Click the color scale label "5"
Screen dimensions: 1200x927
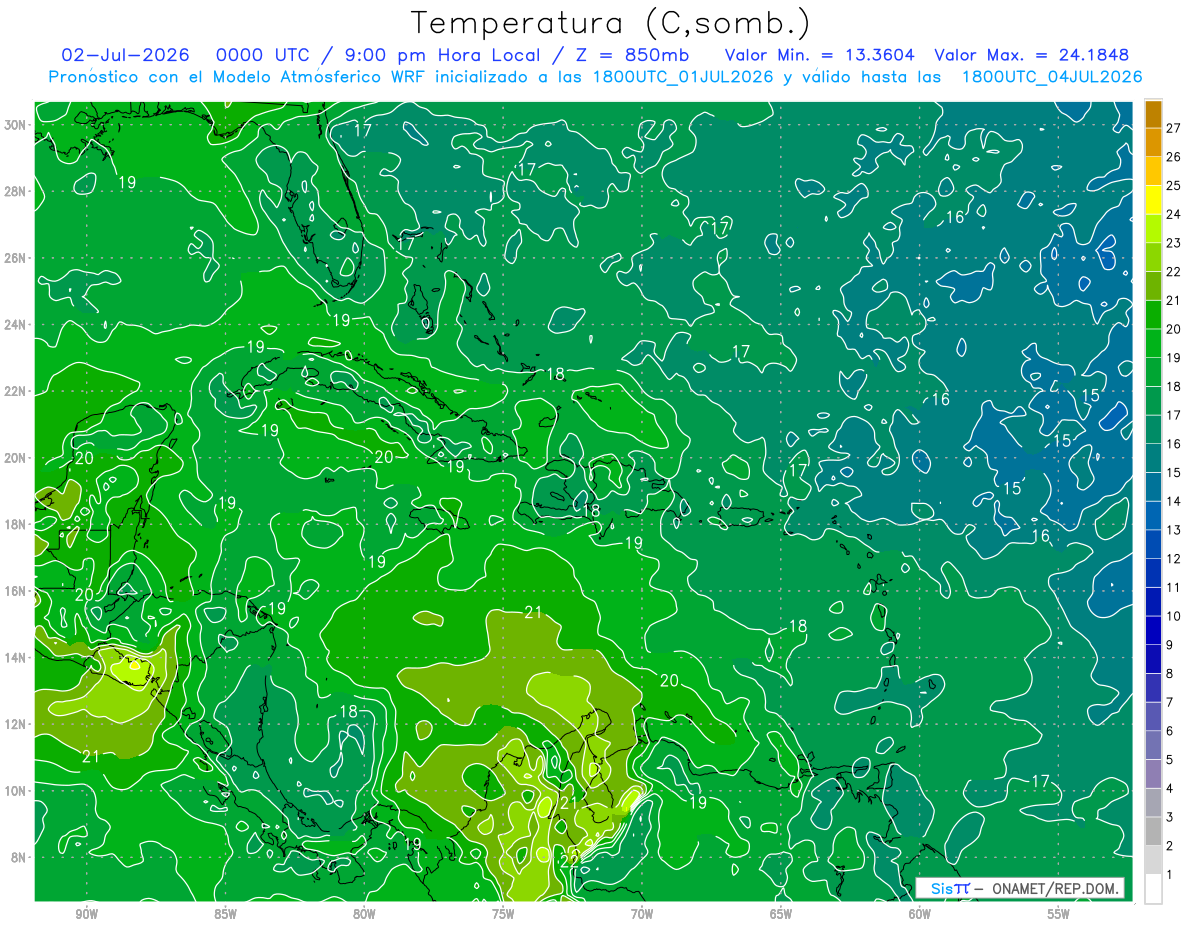click(x=1170, y=760)
